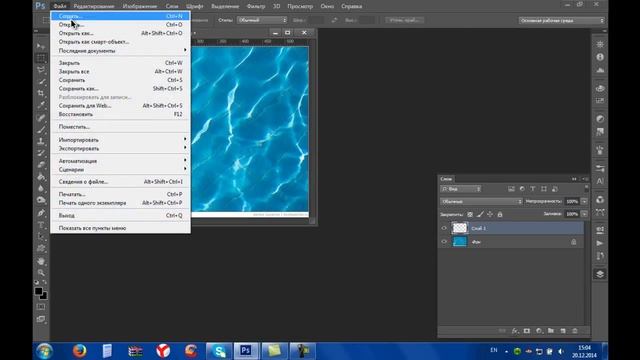Expand Экспортировать submenu
The width and height of the screenshot is (640, 360).
(120, 149)
